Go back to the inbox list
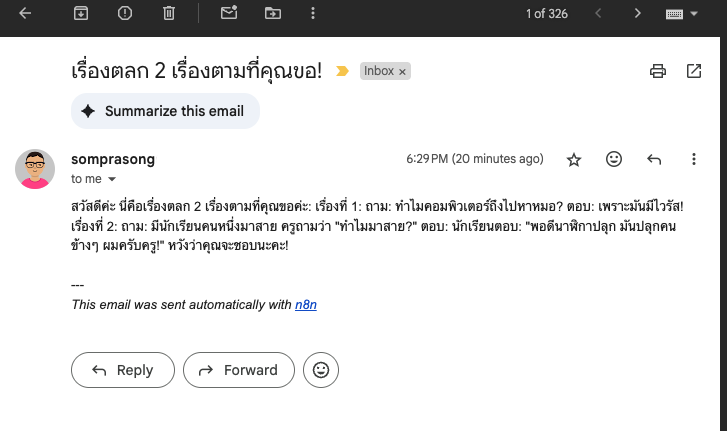 (x=25, y=13)
